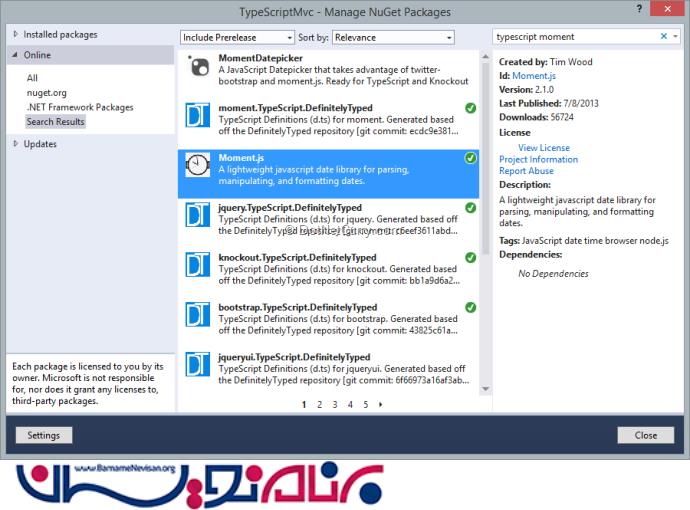Select .NET Framework Packages source
This screenshot has height=510, width=690.
click(80, 107)
